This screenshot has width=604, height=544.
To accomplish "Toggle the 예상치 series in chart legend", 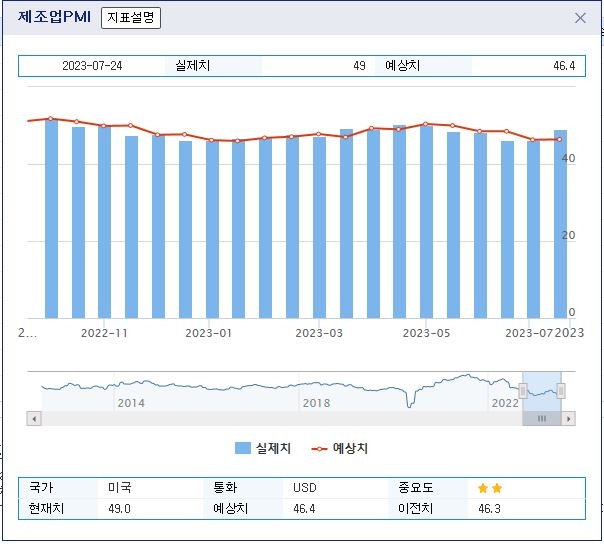I will pos(339,448).
